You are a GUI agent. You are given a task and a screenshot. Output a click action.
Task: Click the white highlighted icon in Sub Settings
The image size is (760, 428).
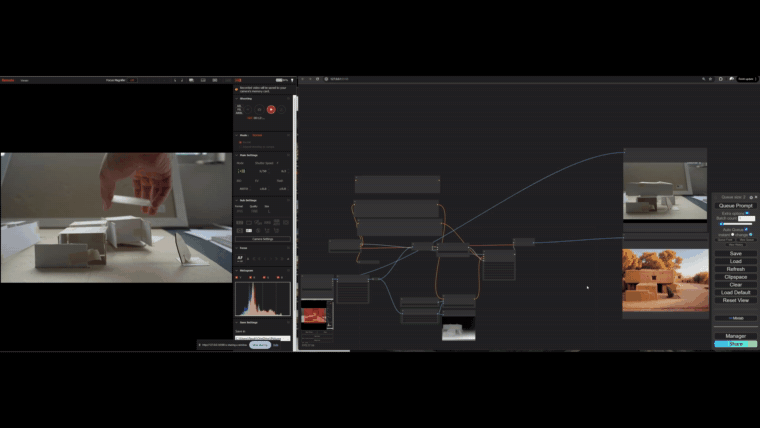point(249,231)
